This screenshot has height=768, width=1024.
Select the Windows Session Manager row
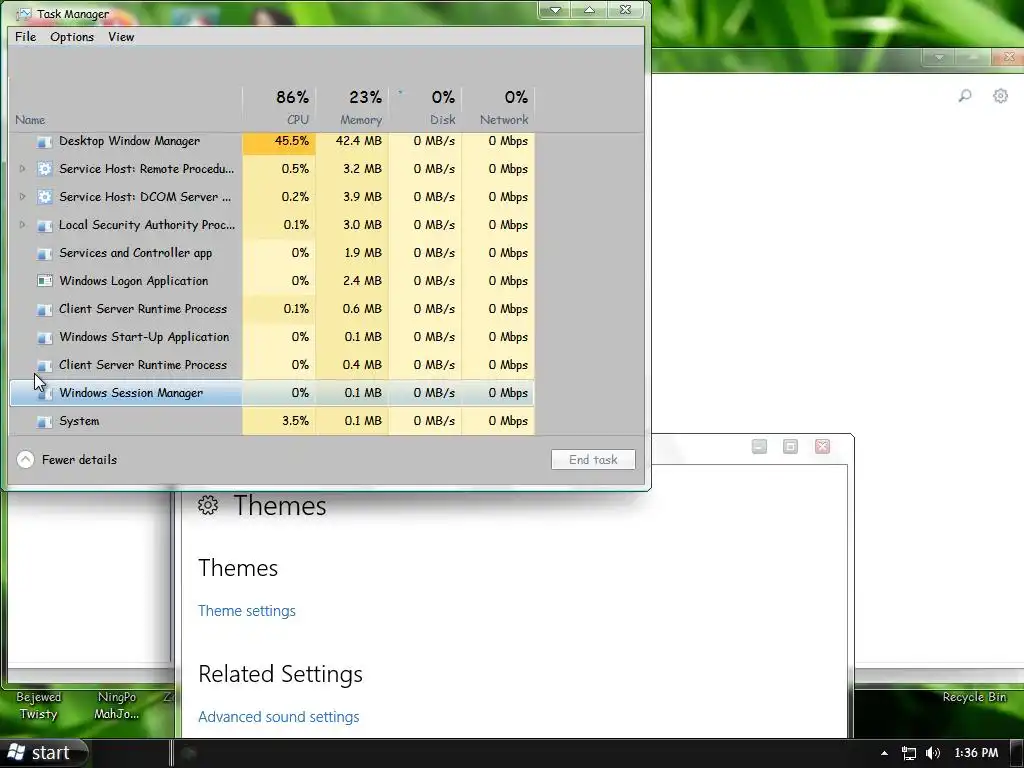[x=272, y=393]
